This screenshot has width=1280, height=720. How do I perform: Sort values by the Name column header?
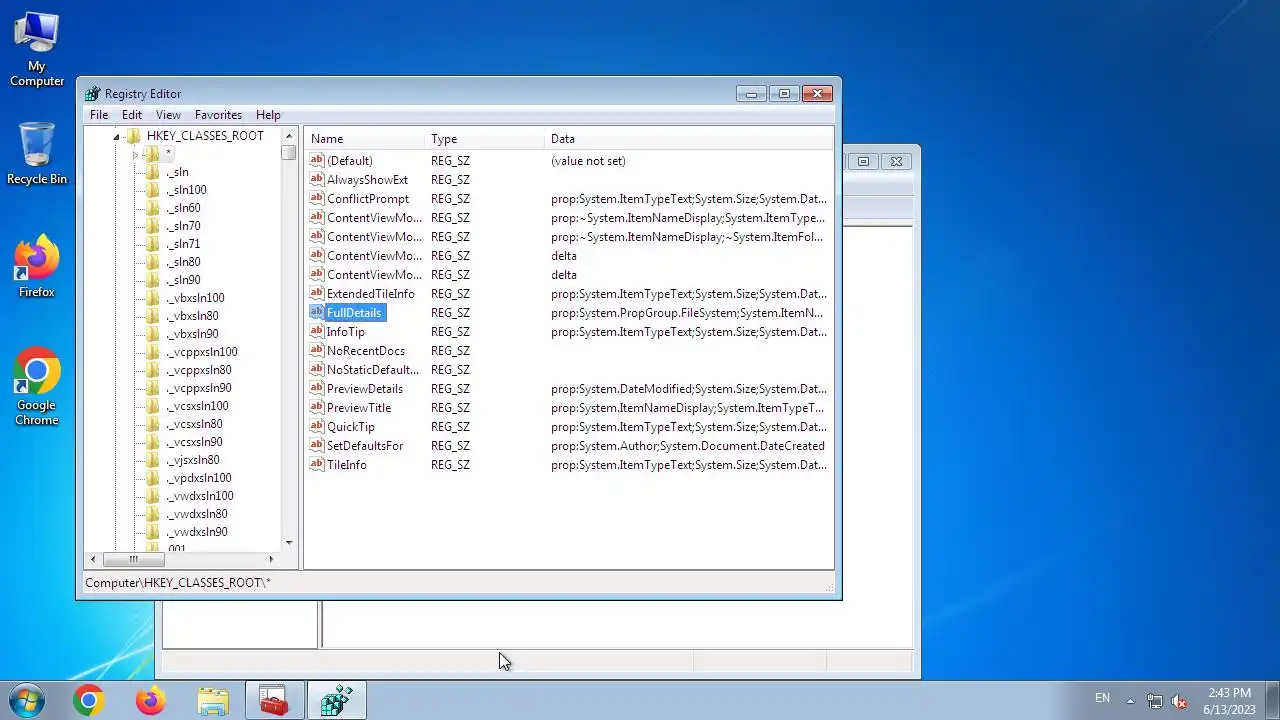(364, 139)
